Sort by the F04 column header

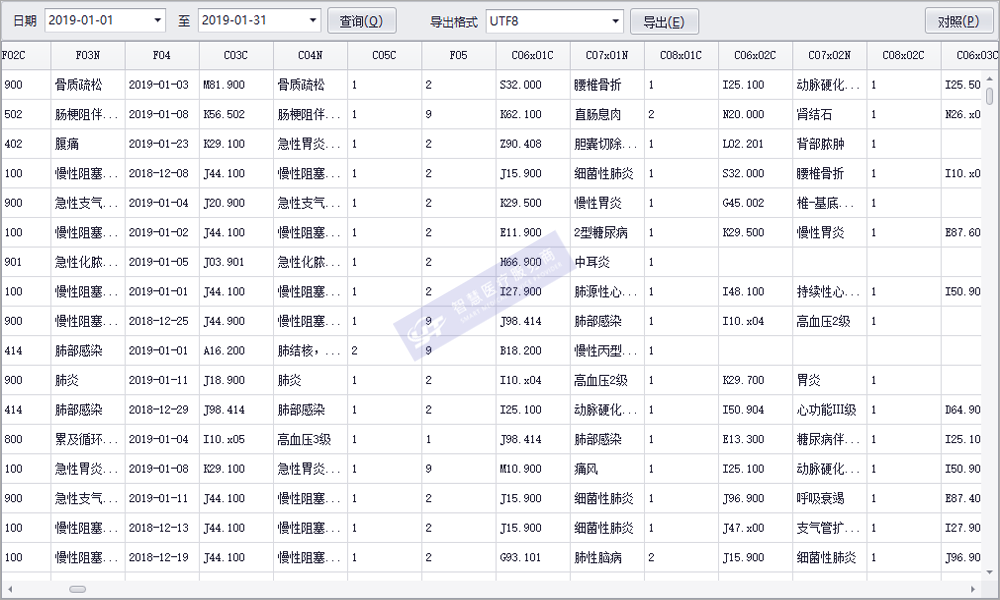point(162,56)
